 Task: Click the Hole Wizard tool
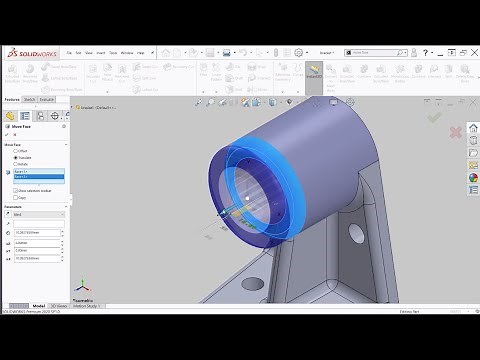pos(107,73)
